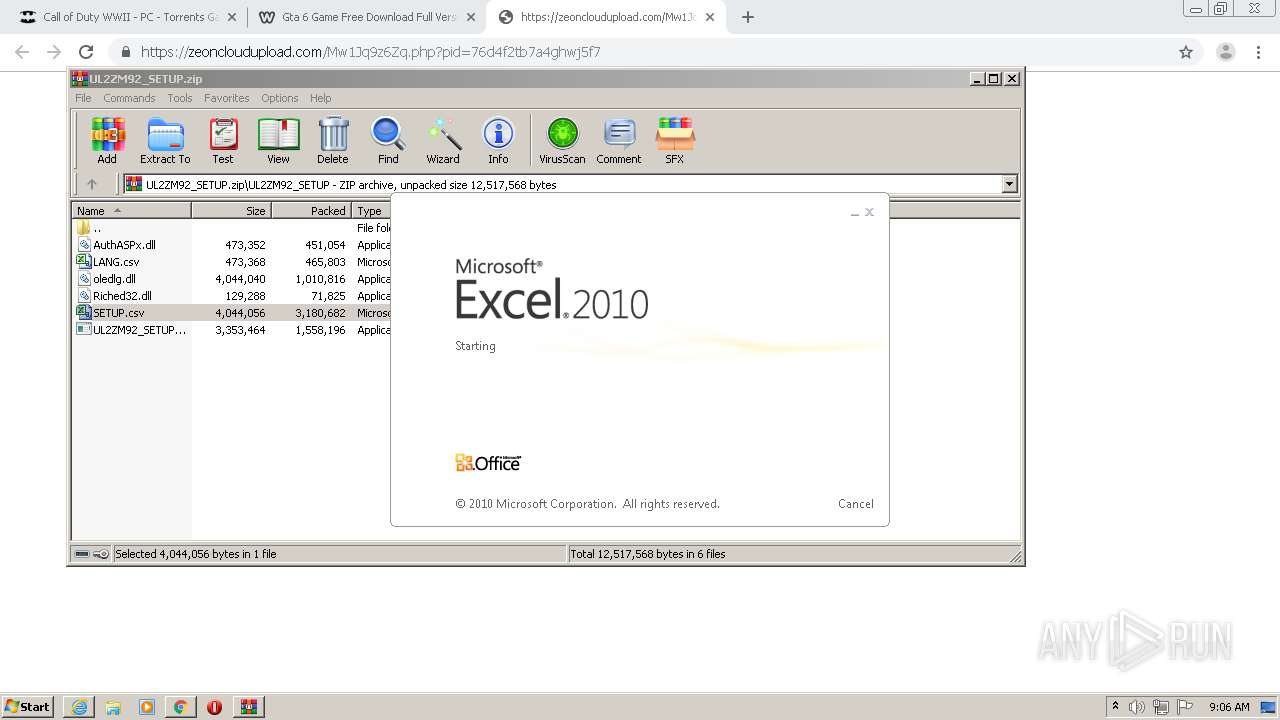Open a new browser tab
The width and height of the screenshot is (1280, 720).
(x=748, y=17)
